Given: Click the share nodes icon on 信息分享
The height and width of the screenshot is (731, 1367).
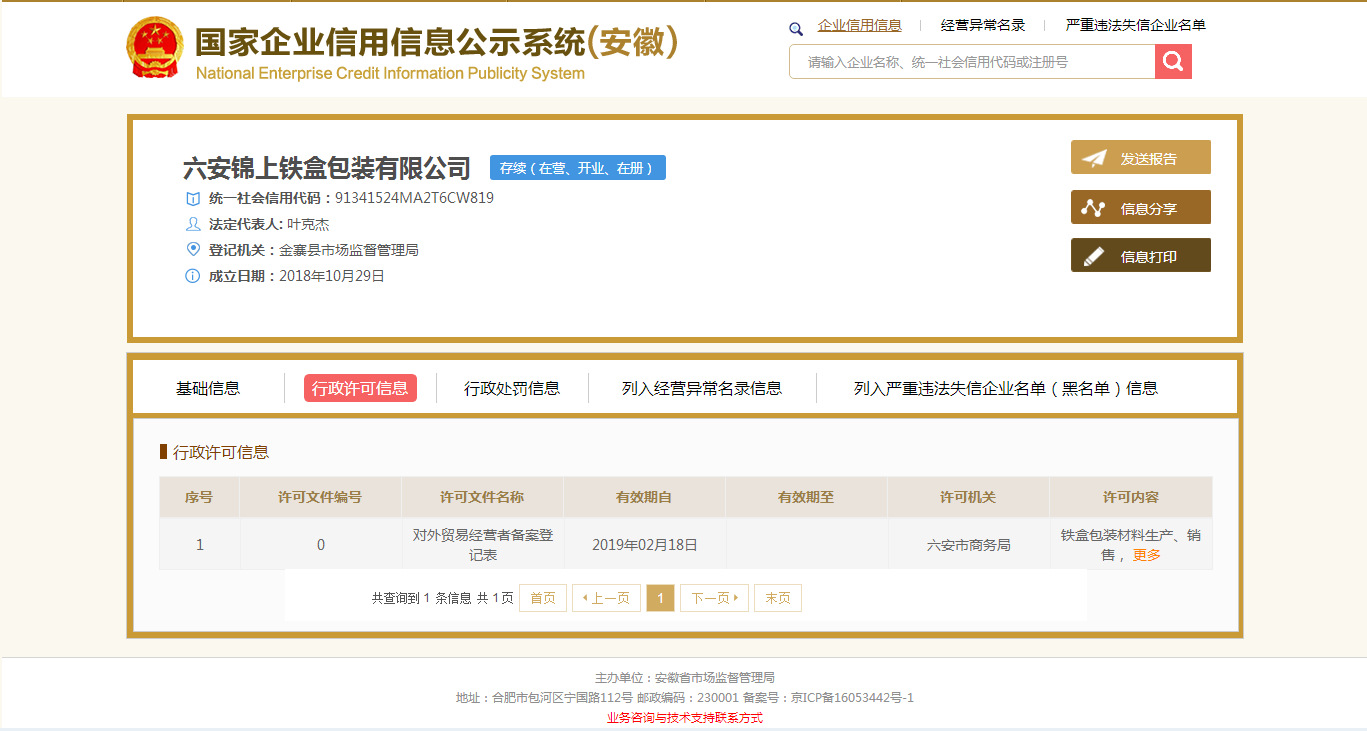Looking at the screenshot, I should (x=1094, y=208).
